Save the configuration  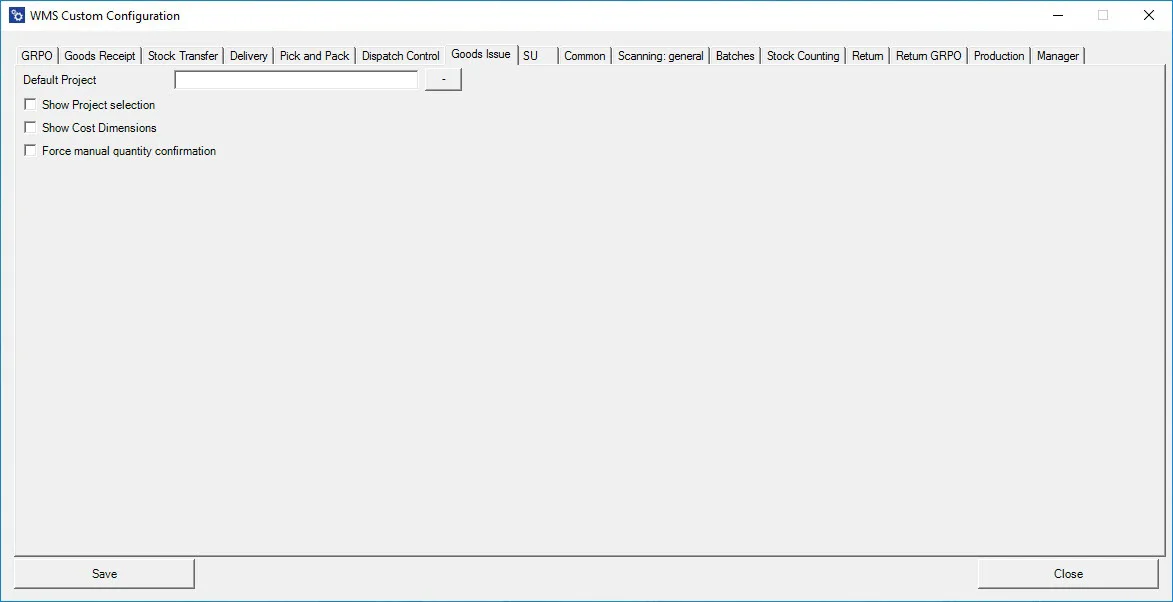104,574
